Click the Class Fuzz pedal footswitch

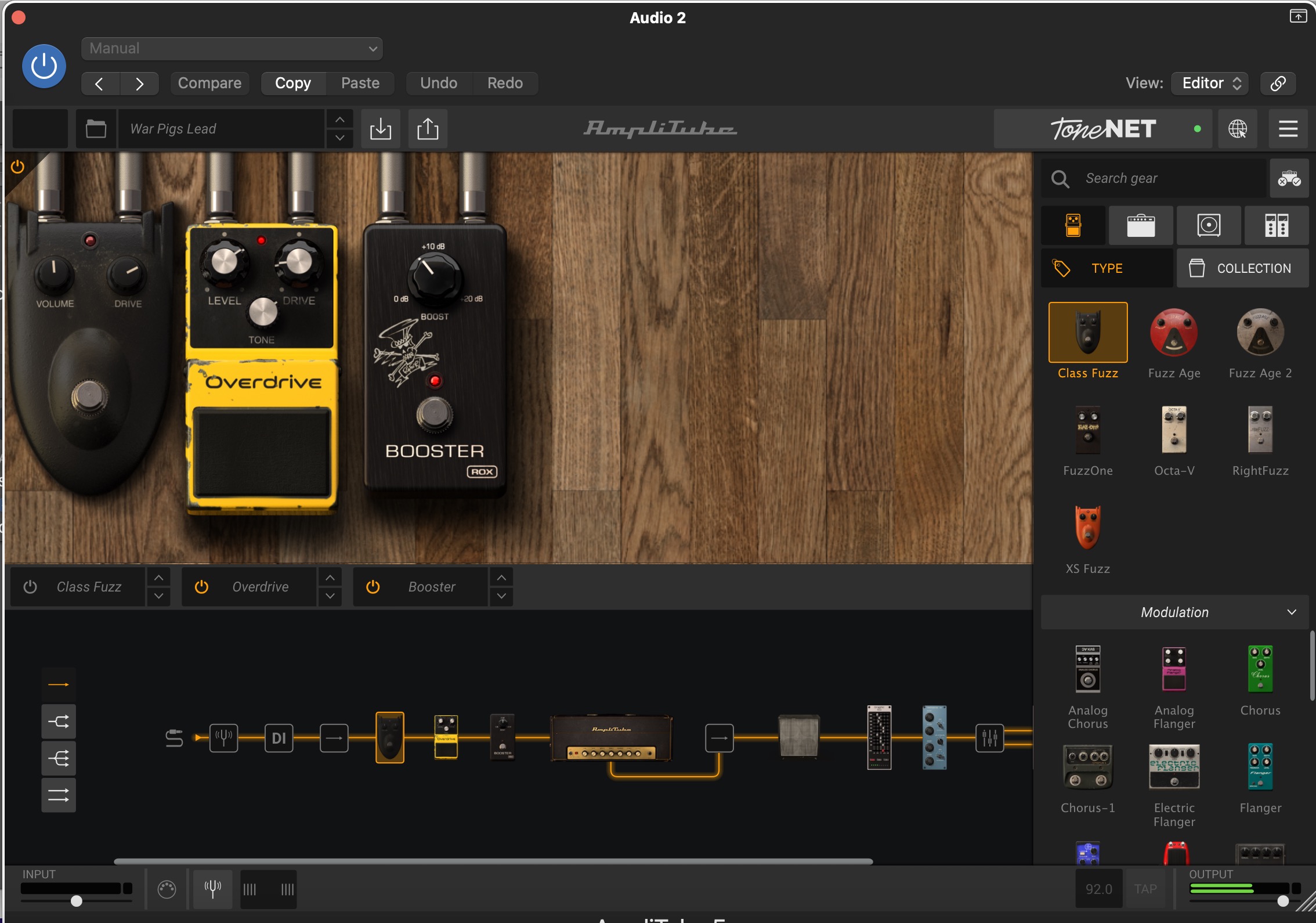(89, 398)
